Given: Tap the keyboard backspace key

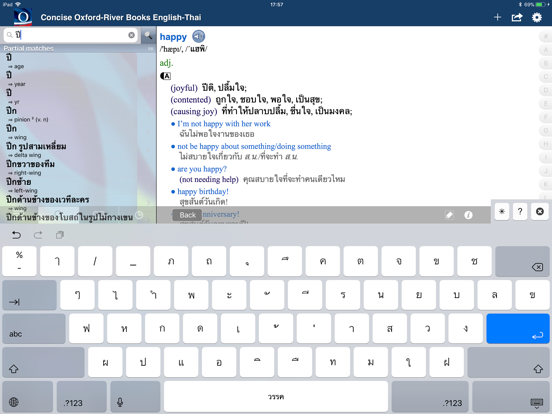Looking at the screenshot, I should (522, 261).
